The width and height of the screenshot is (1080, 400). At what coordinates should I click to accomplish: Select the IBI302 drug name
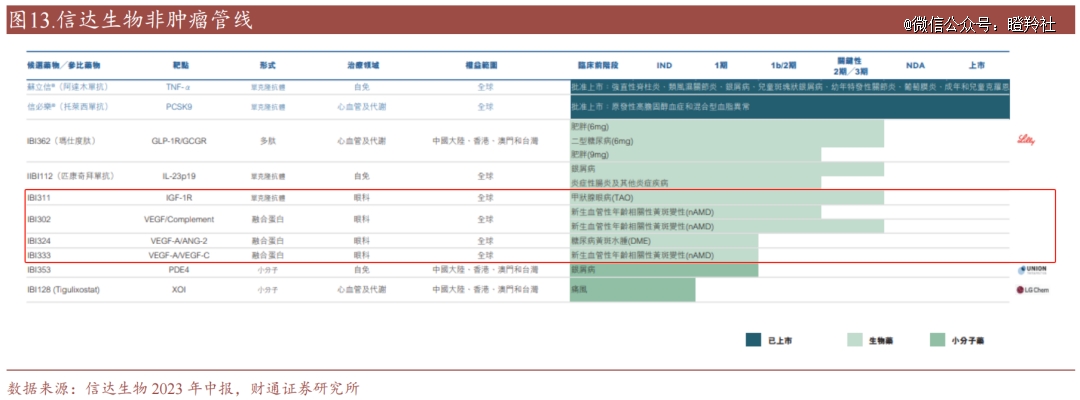coord(40,220)
